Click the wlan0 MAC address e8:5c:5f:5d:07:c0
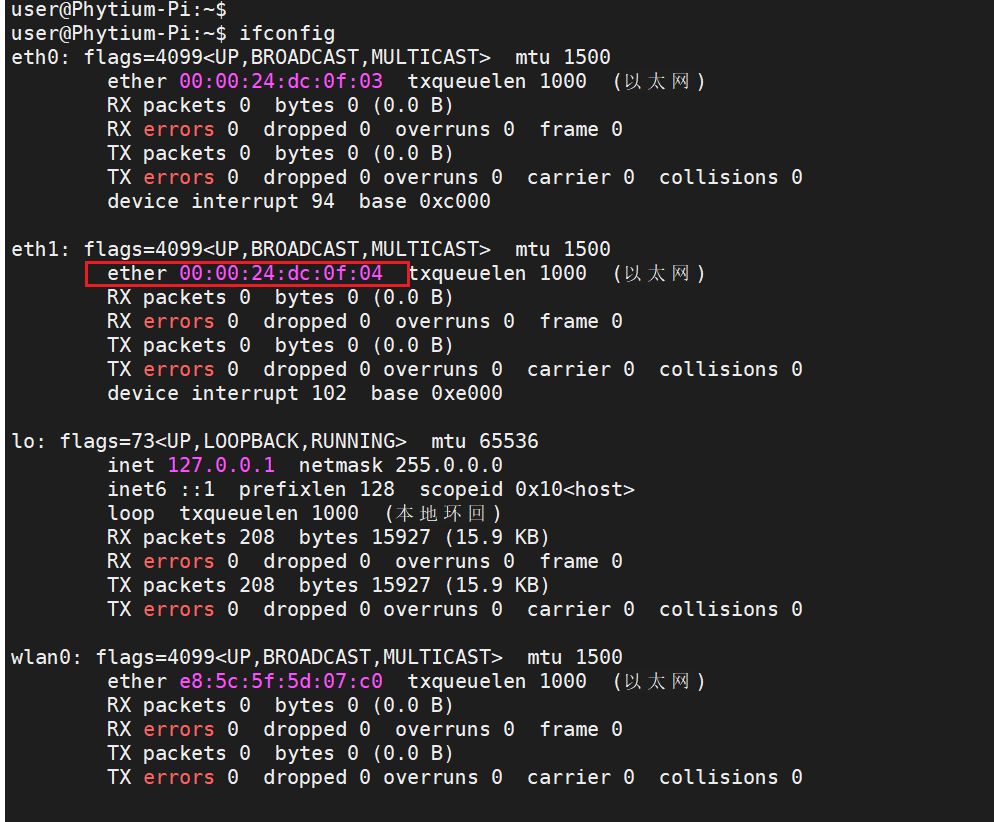994x822 pixels. coord(281,681)
